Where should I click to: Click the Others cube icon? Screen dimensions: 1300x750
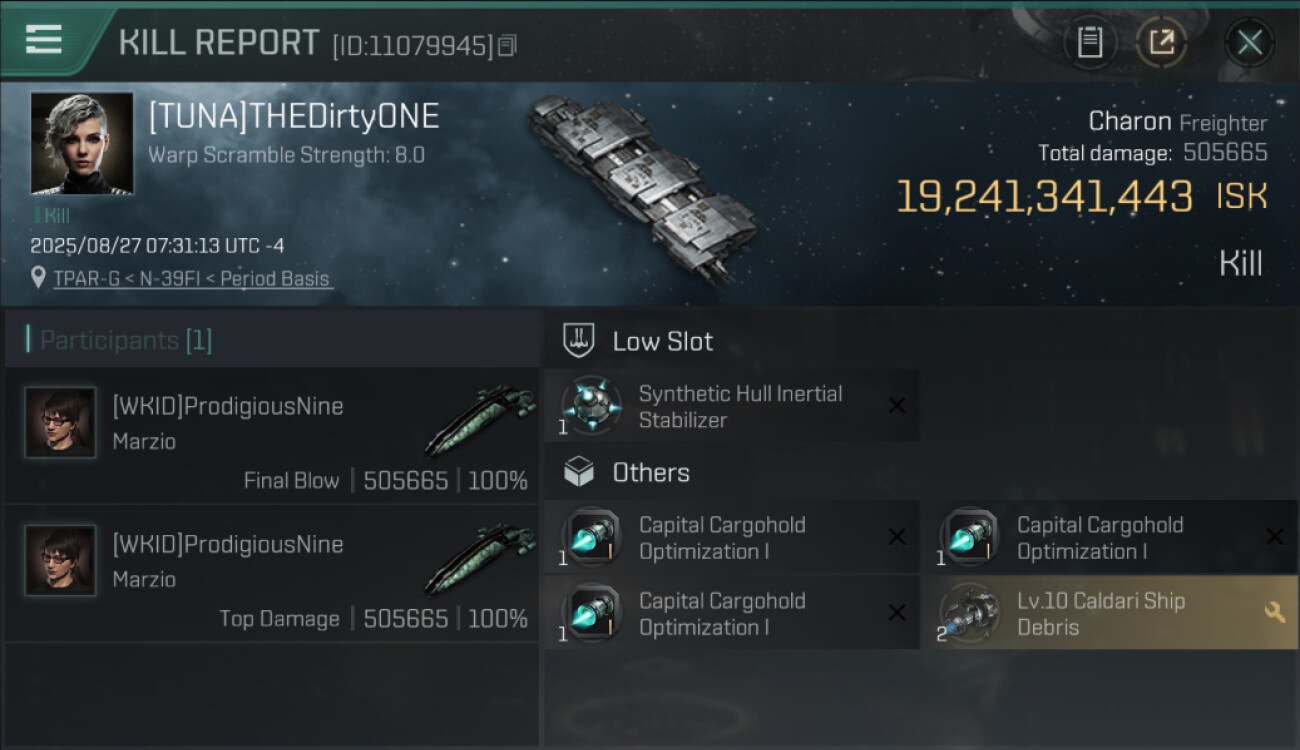point(579,472)
